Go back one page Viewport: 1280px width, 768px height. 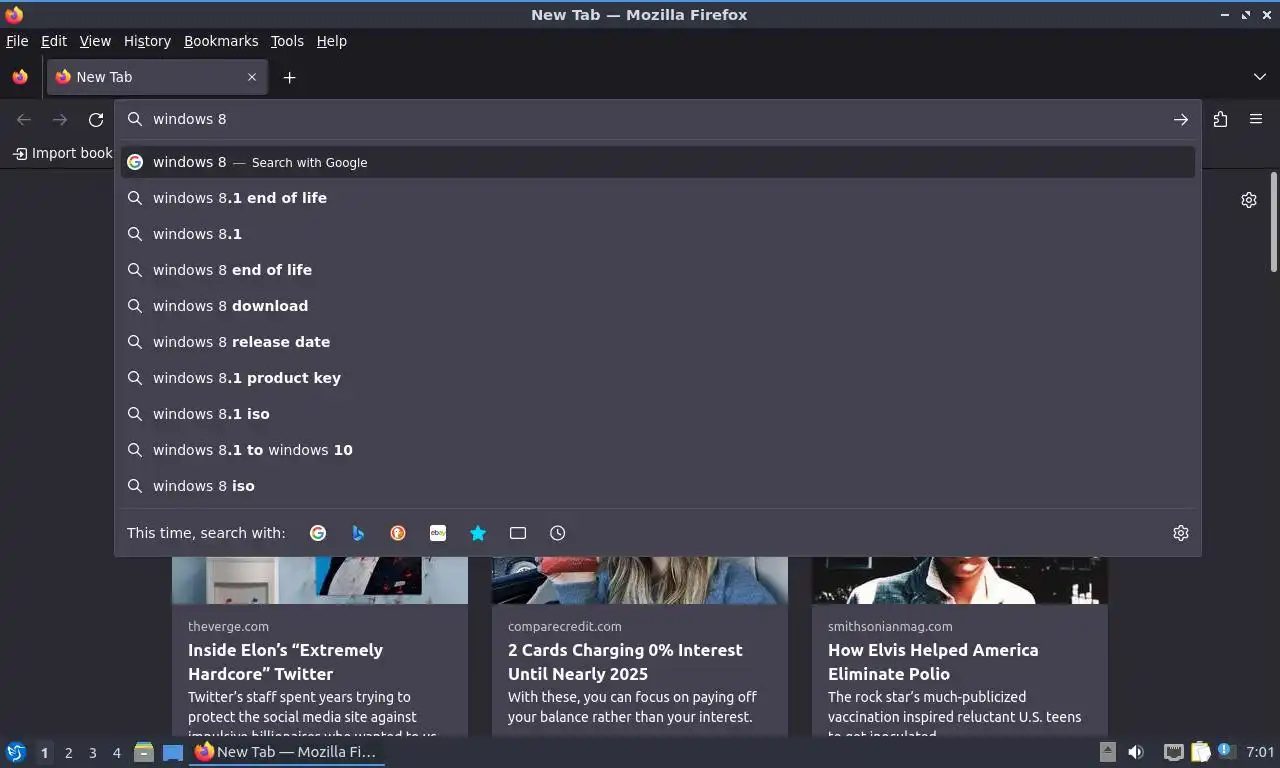click(24, 119)
